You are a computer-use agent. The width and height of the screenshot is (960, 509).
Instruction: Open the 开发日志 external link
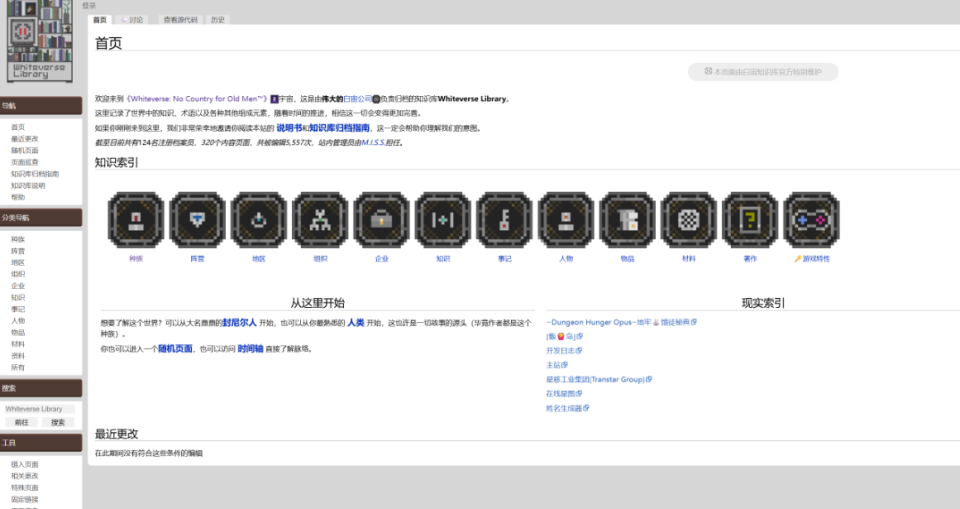pos(564,351)
